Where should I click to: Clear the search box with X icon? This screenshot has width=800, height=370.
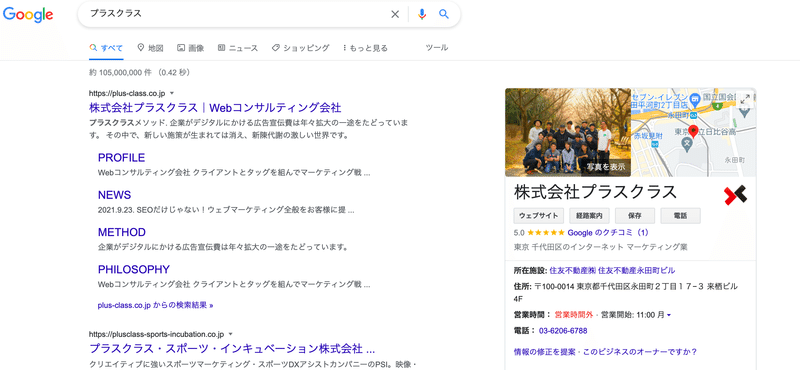(x=395, y=14)
